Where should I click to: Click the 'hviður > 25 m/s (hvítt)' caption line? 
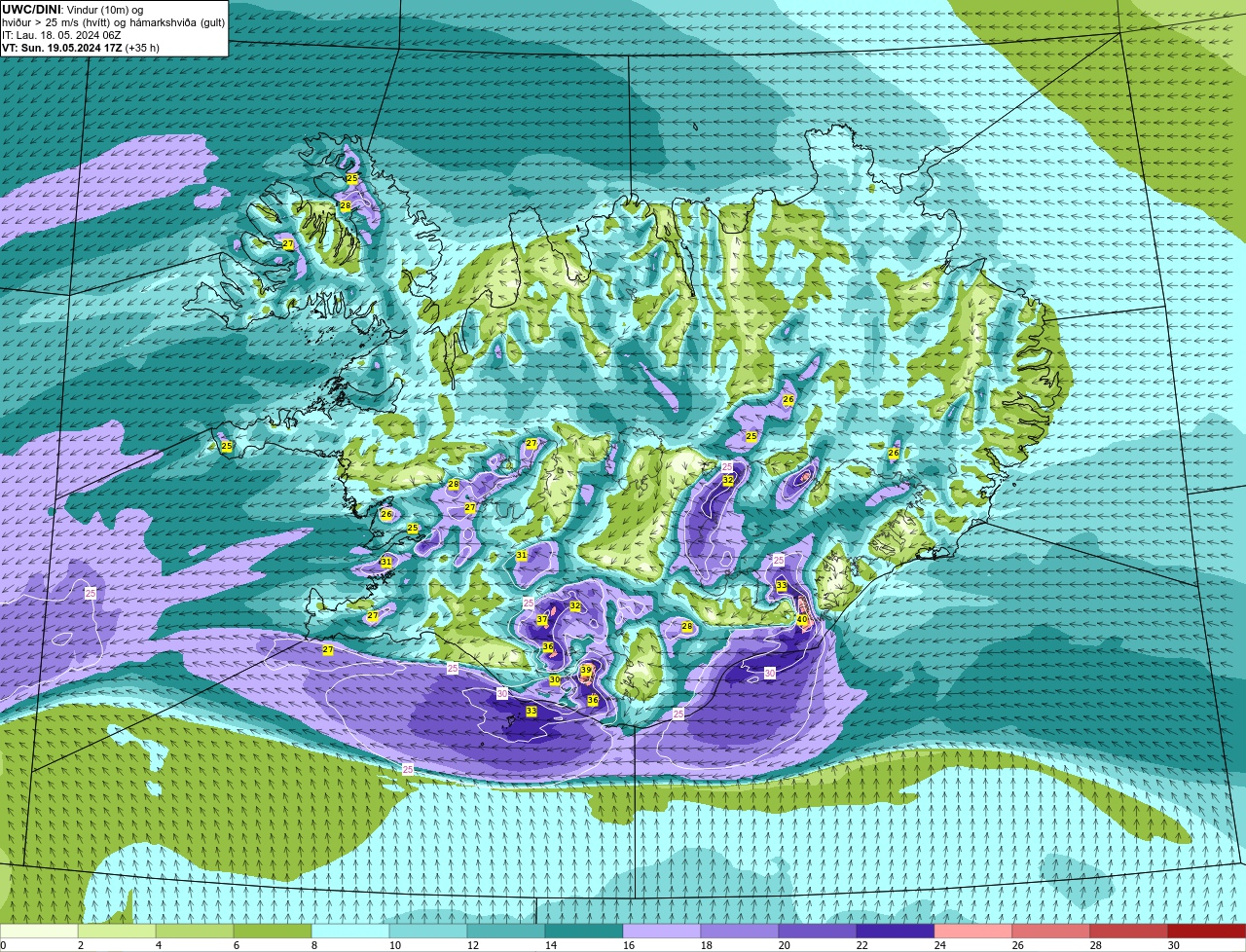(x=114, y=21)
